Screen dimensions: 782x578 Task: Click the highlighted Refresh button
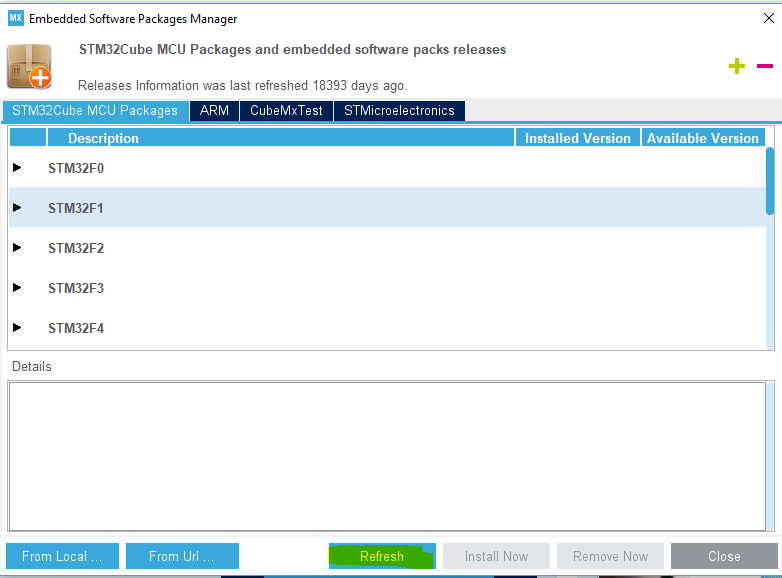point(382,556)
